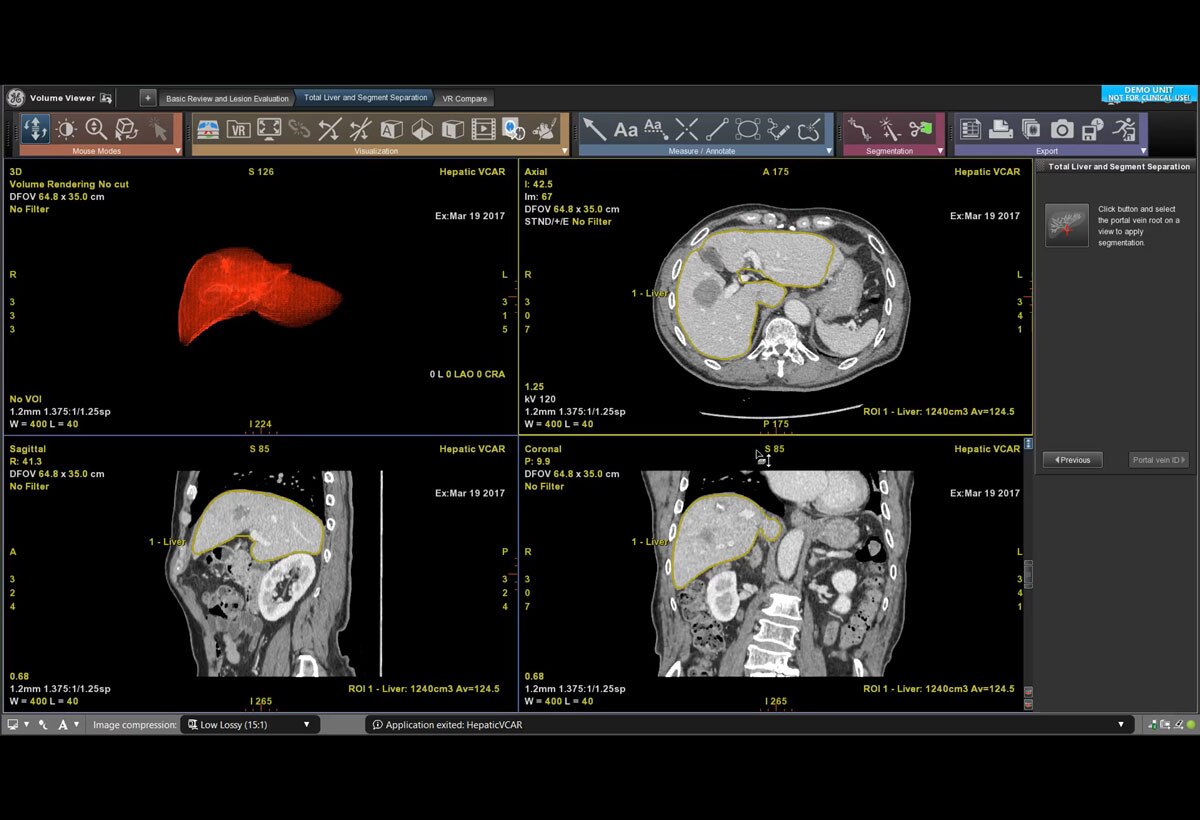Click the portal vein root selection button
This screenshot has height=820, width=1200.
point(1066,225)
